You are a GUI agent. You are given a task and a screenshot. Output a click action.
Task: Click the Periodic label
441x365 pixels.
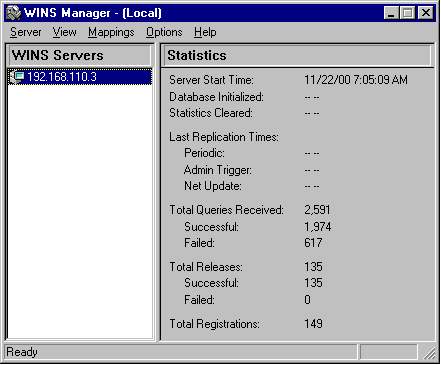(204, 153)
